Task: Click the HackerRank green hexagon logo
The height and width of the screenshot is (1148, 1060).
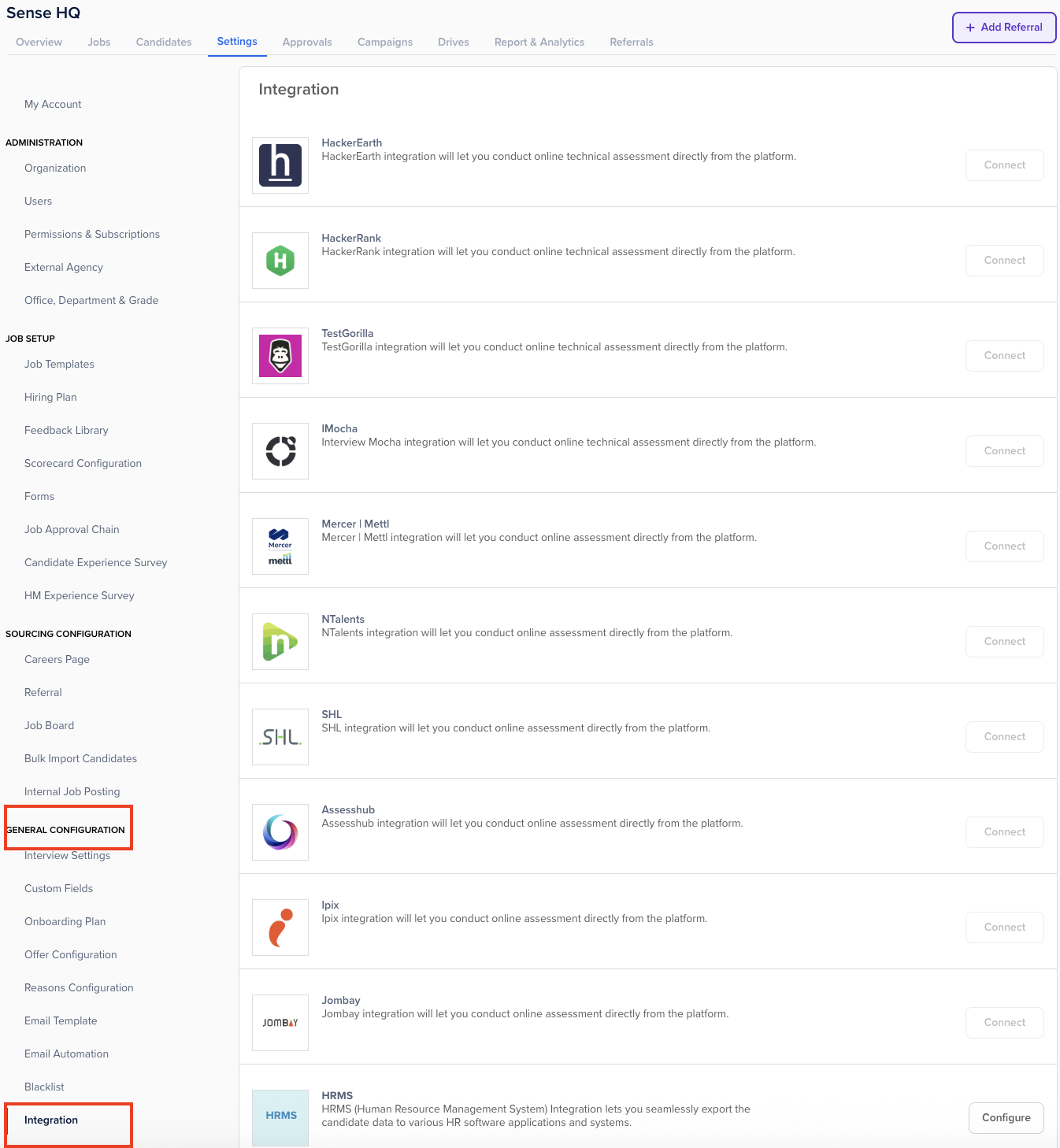Action: (280, 261)
